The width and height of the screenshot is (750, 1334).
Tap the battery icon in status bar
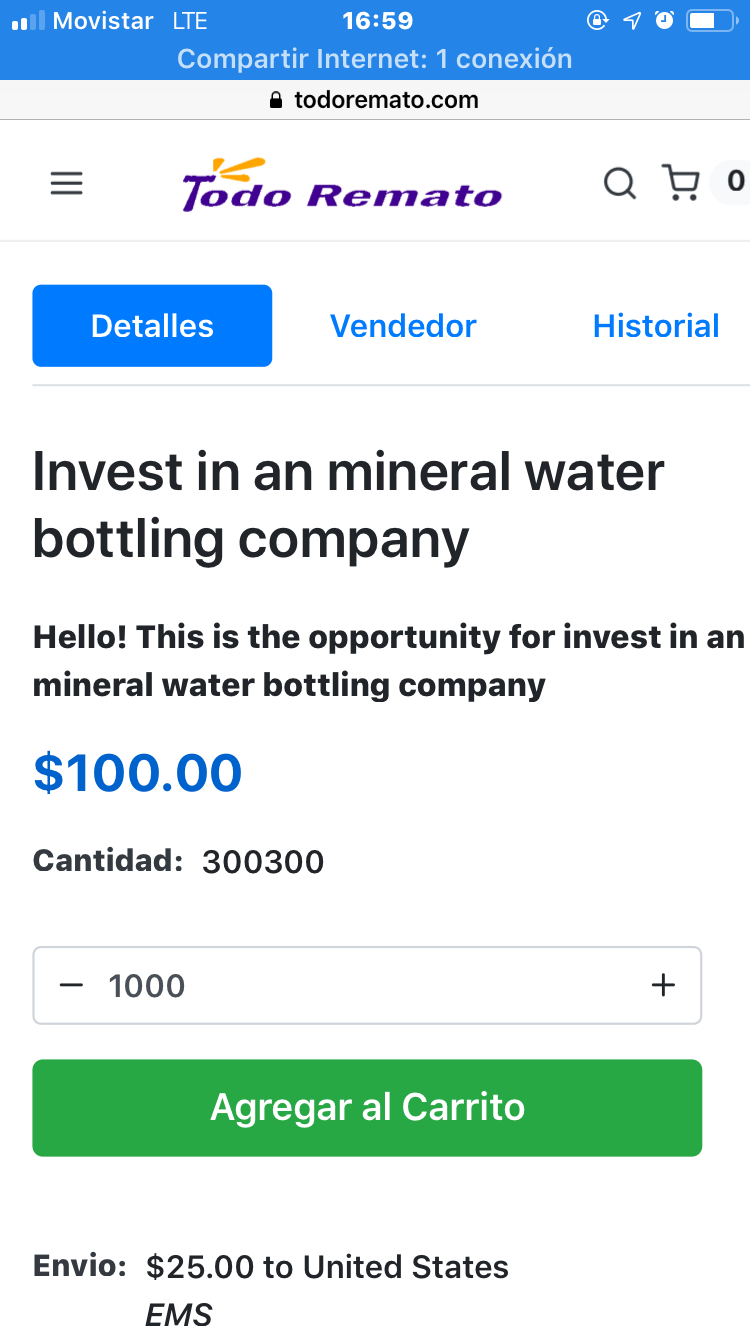point(711,20)
